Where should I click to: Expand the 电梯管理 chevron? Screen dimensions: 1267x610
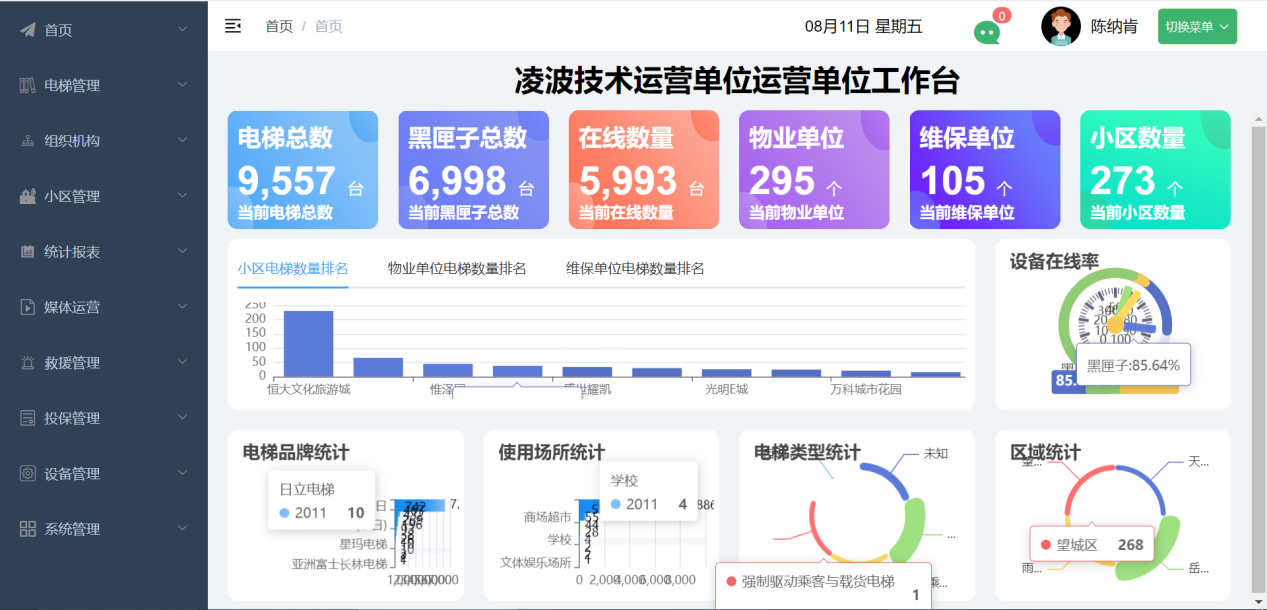click(182, 84)
